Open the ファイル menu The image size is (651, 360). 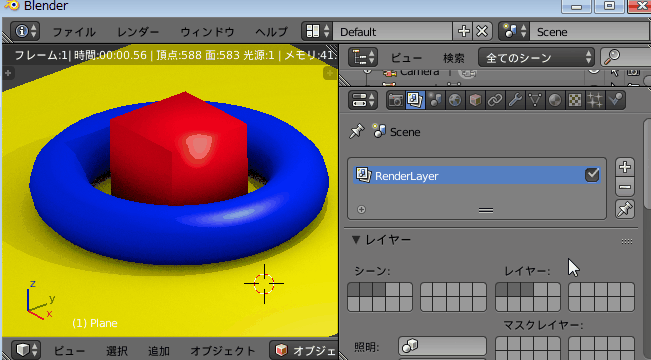point(74,32)
